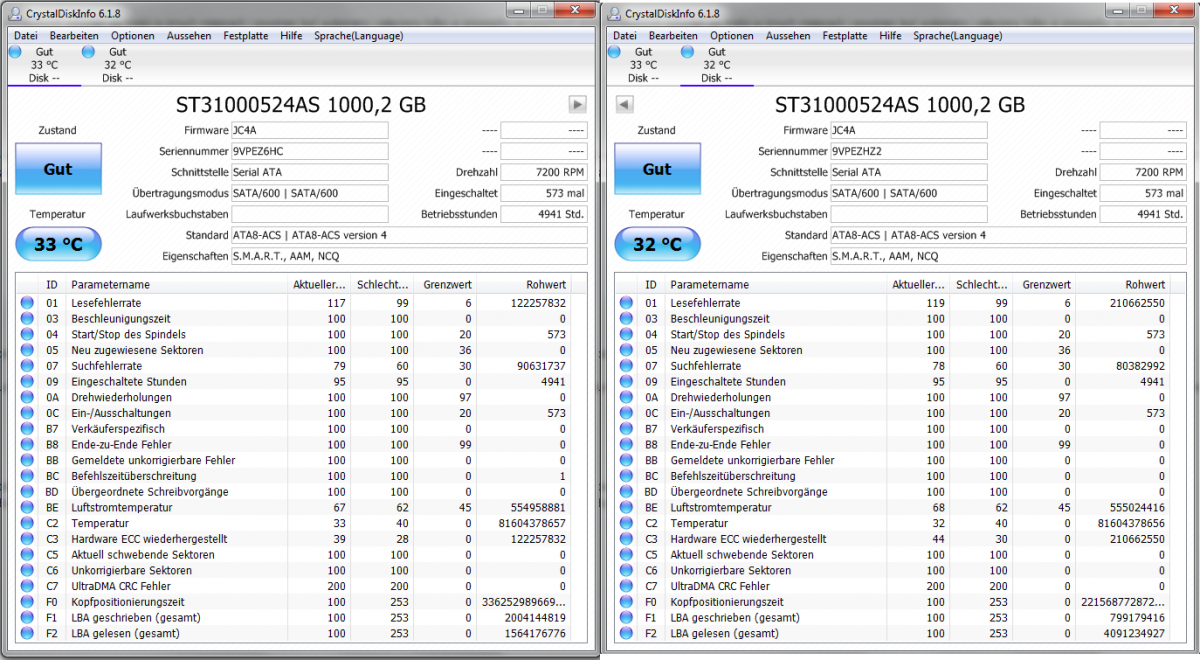This screenshot has width=1200, height=660.
Task: Open Aussehen menu in right window
Action: pos(788,35)
